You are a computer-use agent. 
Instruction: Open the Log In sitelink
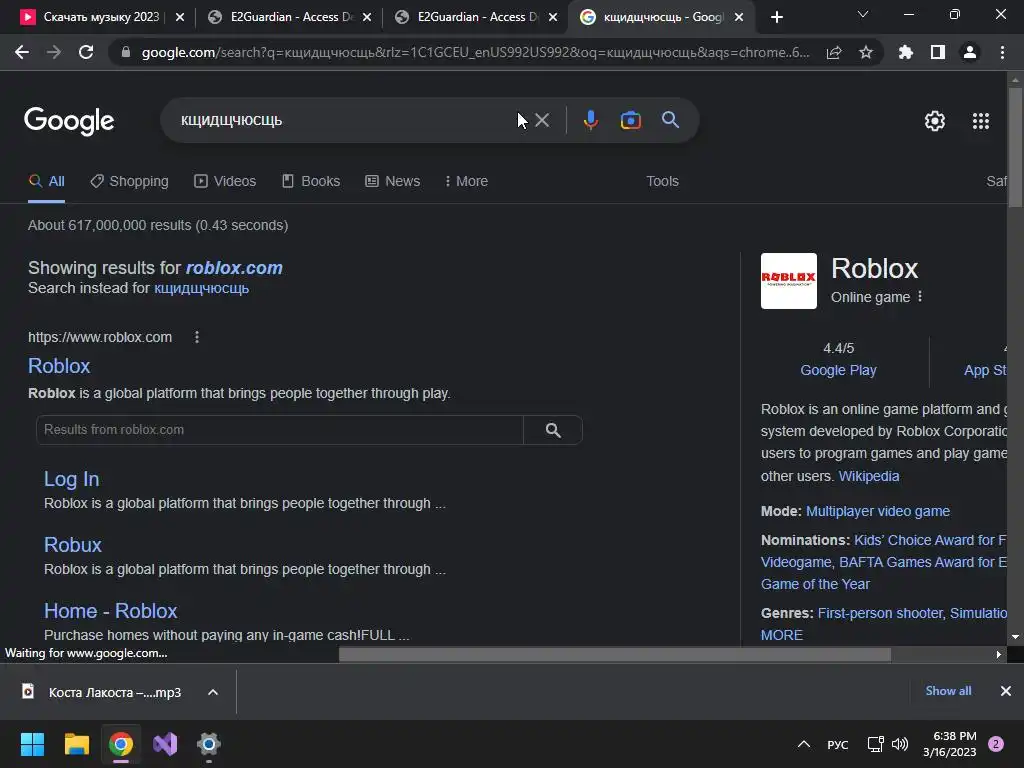pyautogui.click(x=71, y=479)
